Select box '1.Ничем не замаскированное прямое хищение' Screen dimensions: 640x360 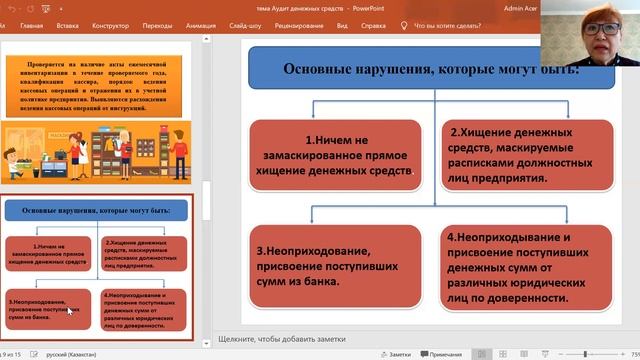click(335, 155)
